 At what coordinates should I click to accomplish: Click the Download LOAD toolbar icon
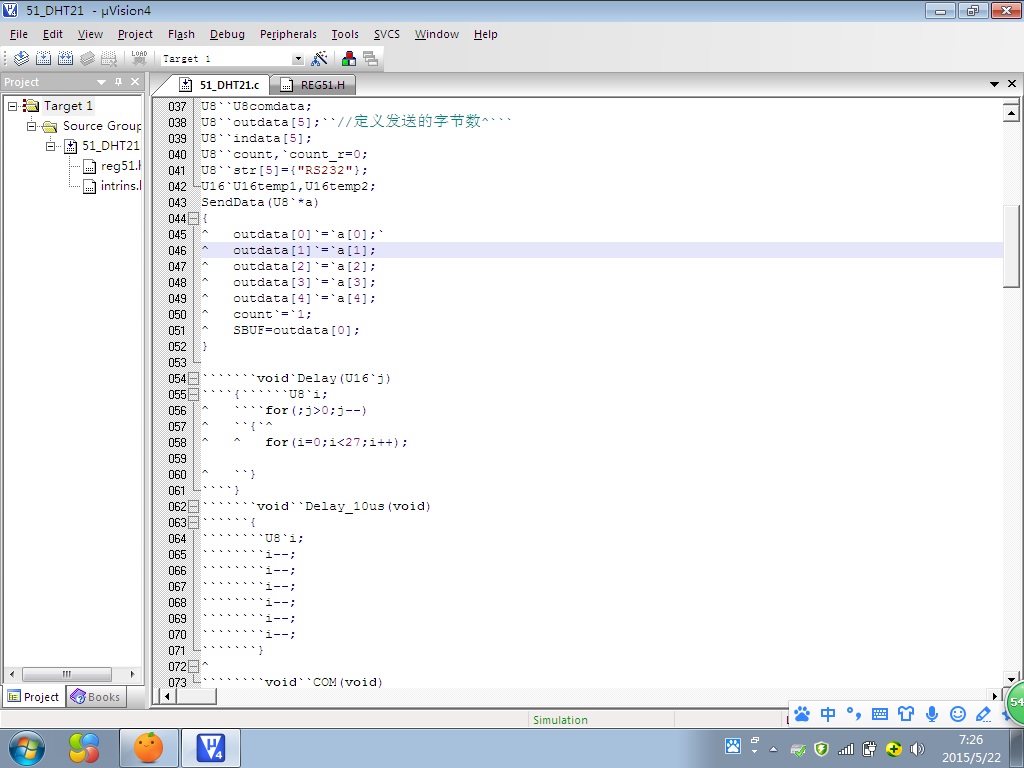pos(139,59)
